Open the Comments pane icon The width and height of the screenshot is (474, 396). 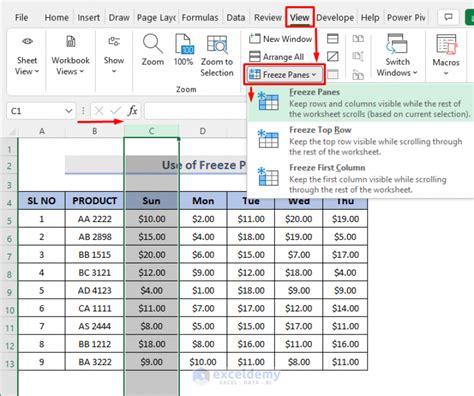tap(448, 17)
